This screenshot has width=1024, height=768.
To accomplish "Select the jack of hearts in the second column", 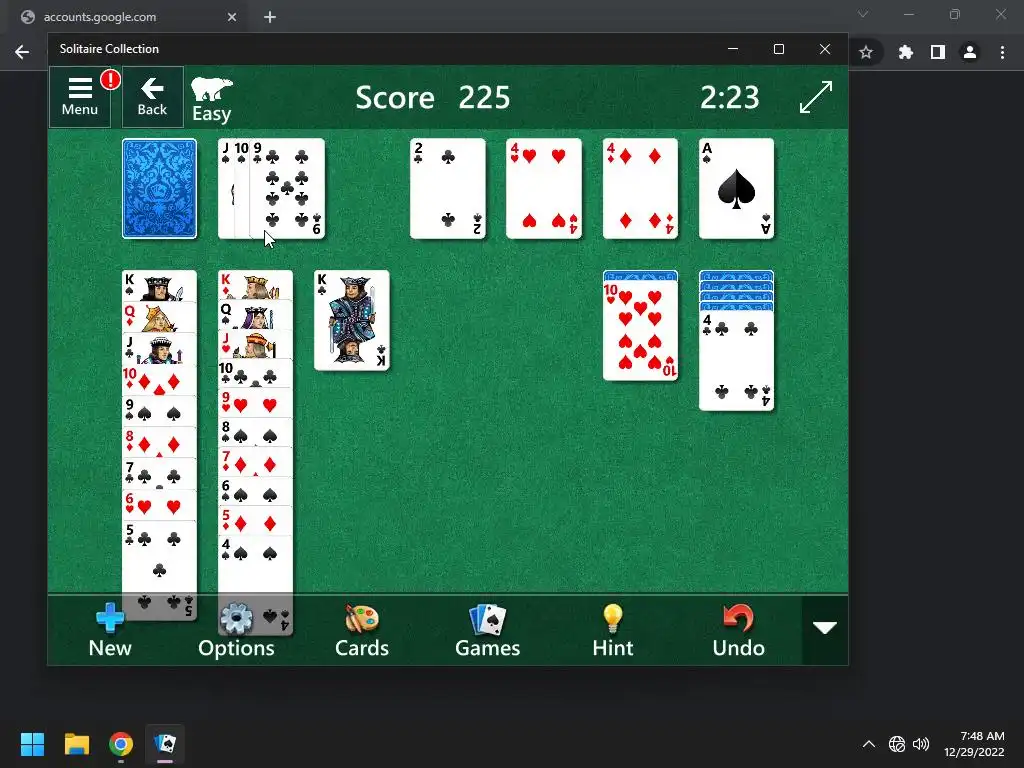I will [255, 344].
